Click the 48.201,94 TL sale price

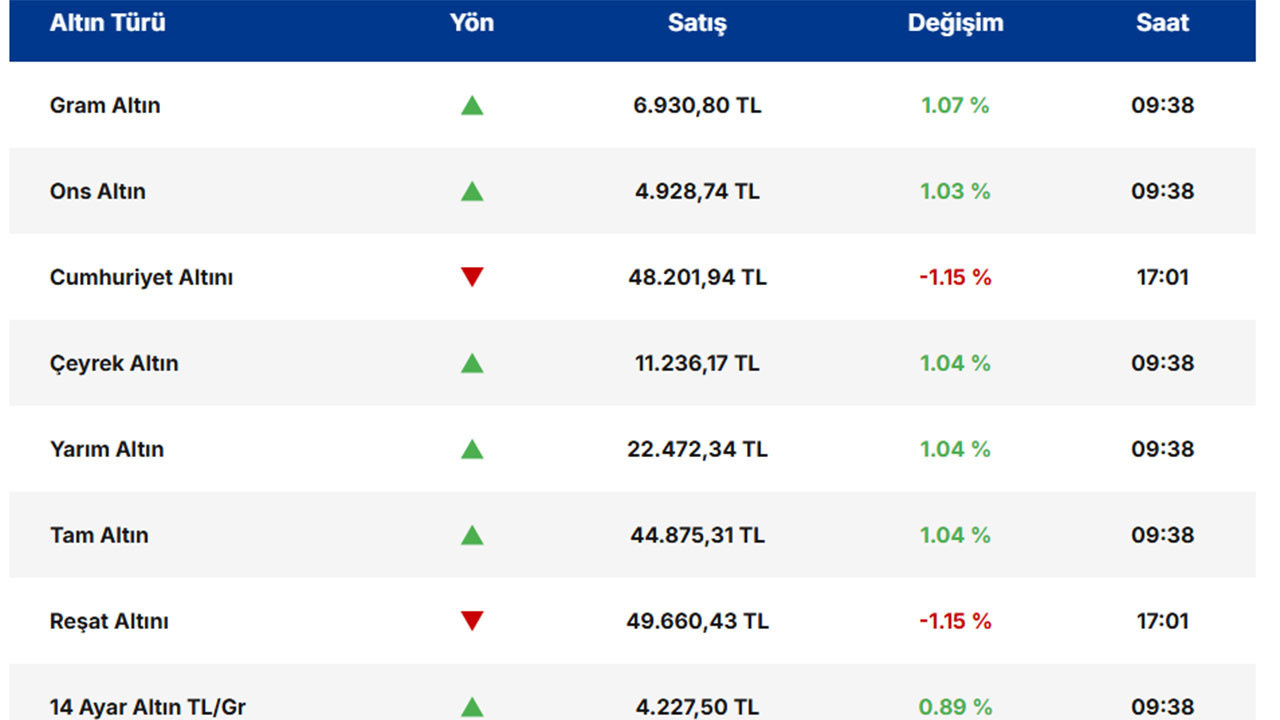click(697, 277)
